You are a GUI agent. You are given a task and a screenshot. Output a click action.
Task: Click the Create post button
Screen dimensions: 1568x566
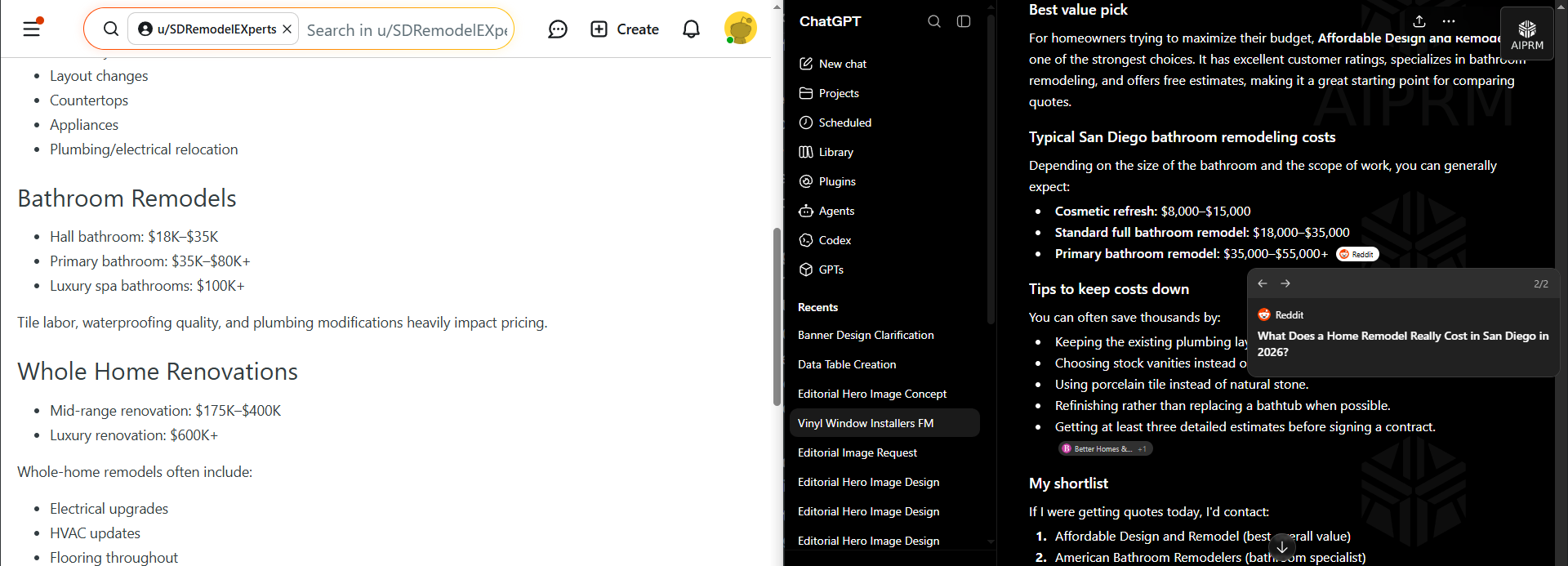625,29
